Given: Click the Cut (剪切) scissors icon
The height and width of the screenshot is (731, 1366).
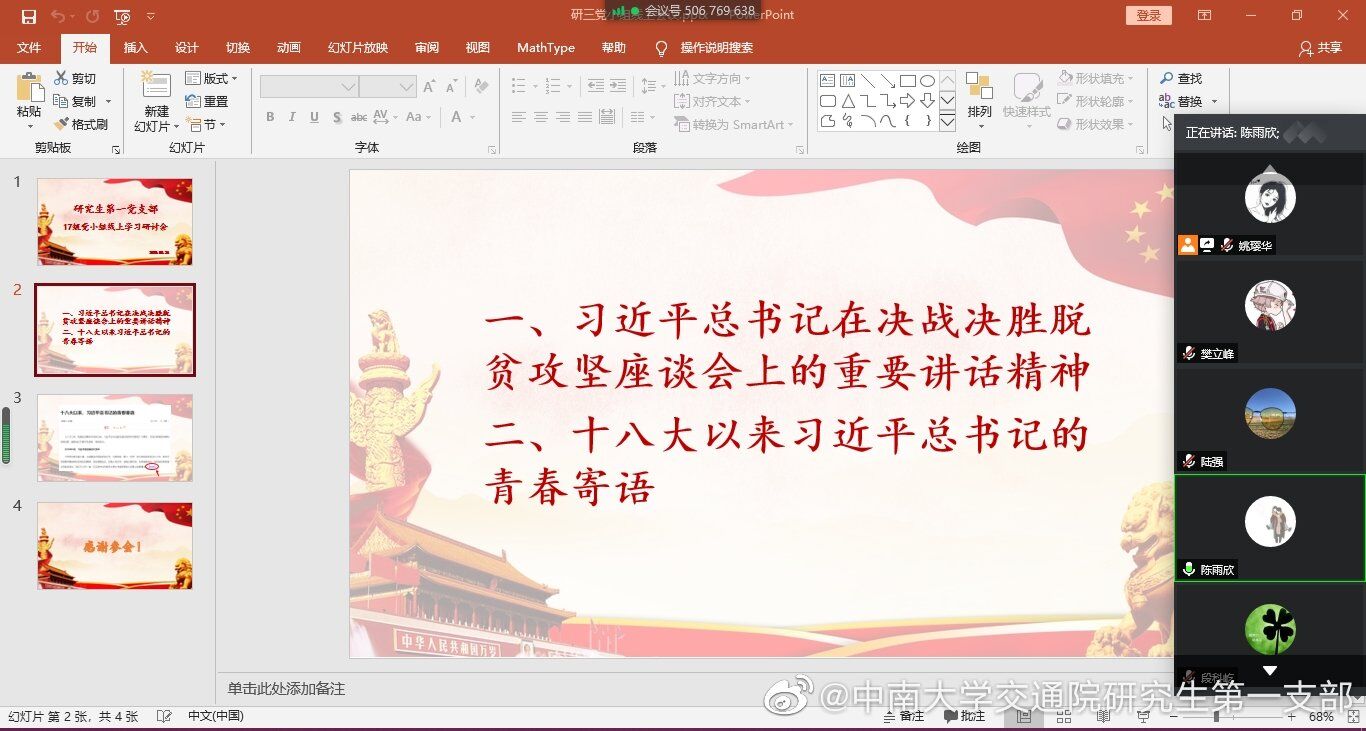Looking at the screenshot, I should coord(61,78).
